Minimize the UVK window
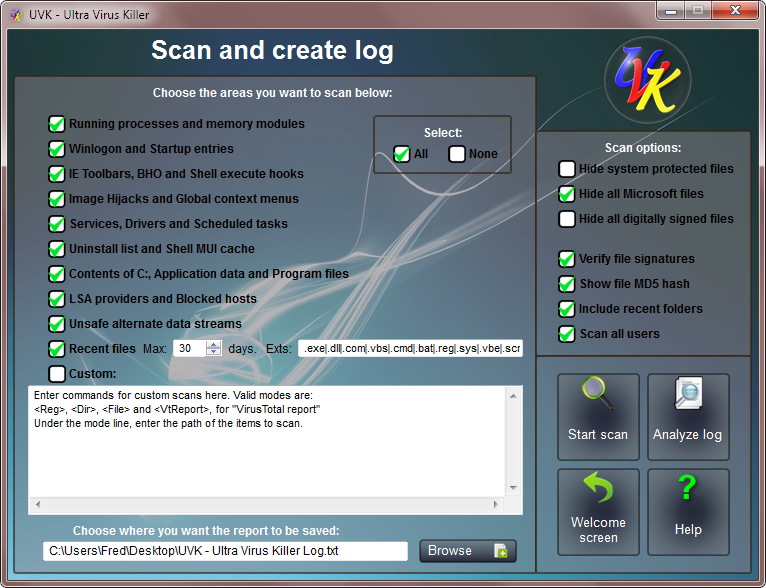The image size is (766, 588). click(x=671, y=10)
